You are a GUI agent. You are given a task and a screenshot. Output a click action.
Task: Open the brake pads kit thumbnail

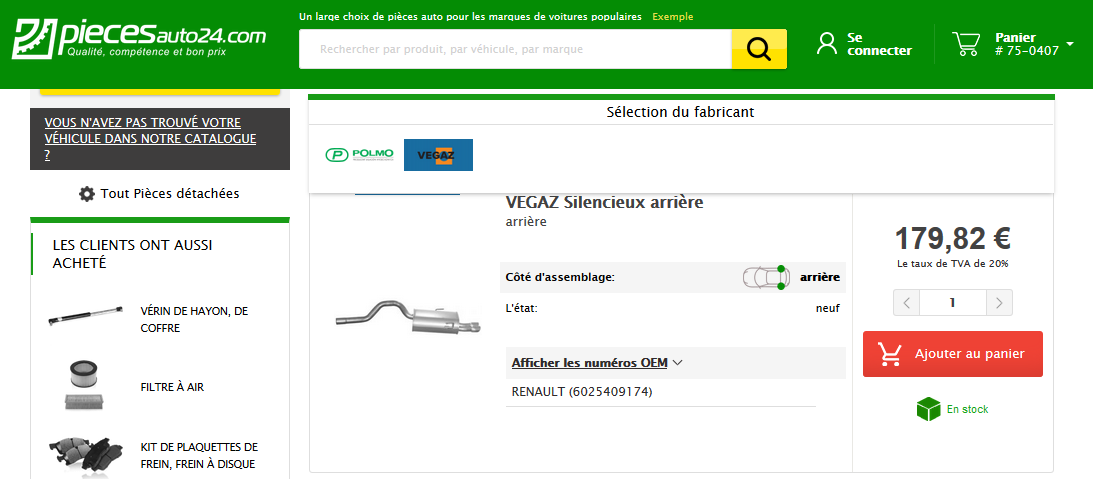pyautogui.click(x=86, y=455)
